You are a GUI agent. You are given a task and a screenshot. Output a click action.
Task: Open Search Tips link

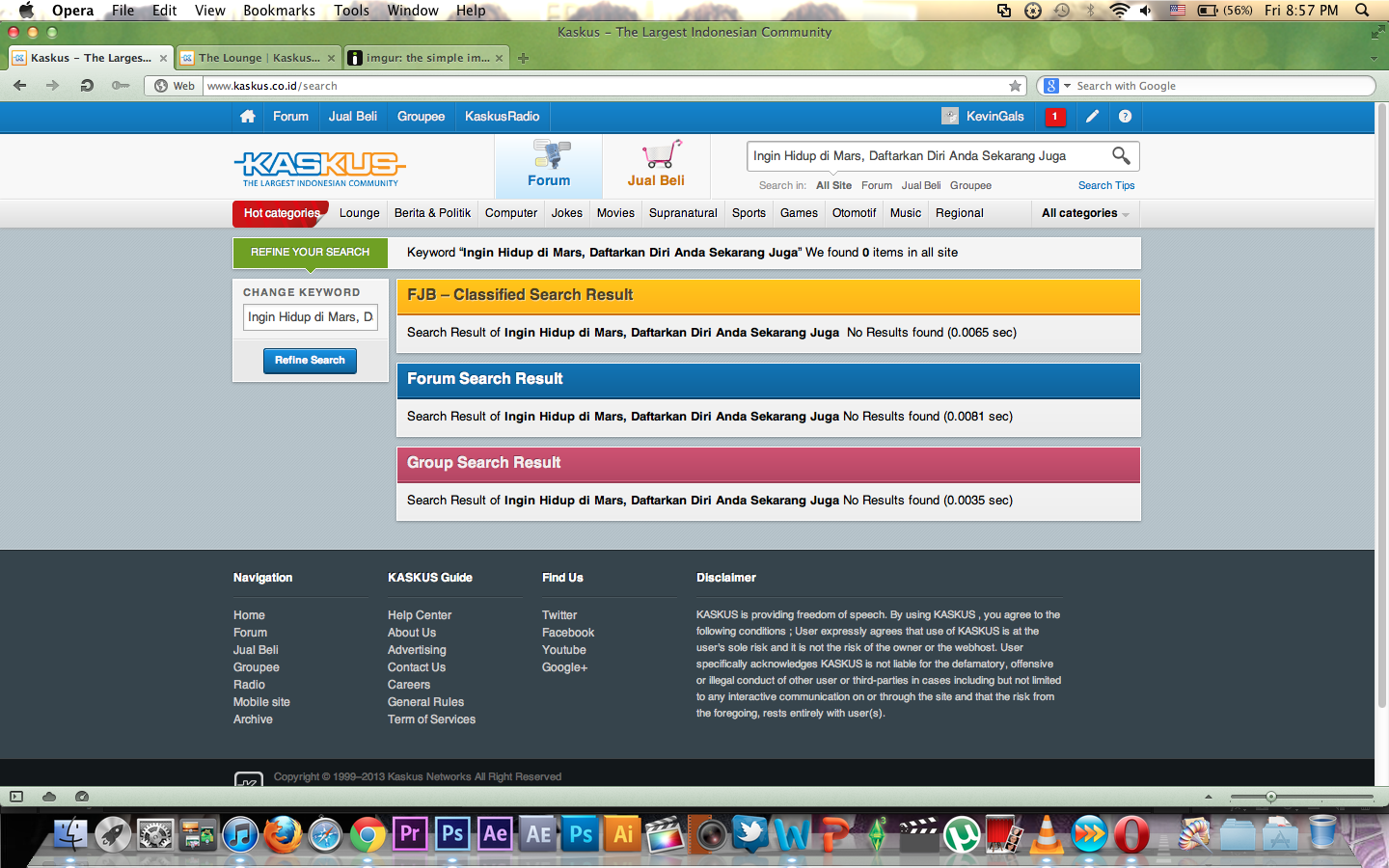(x=1106, y=185)
